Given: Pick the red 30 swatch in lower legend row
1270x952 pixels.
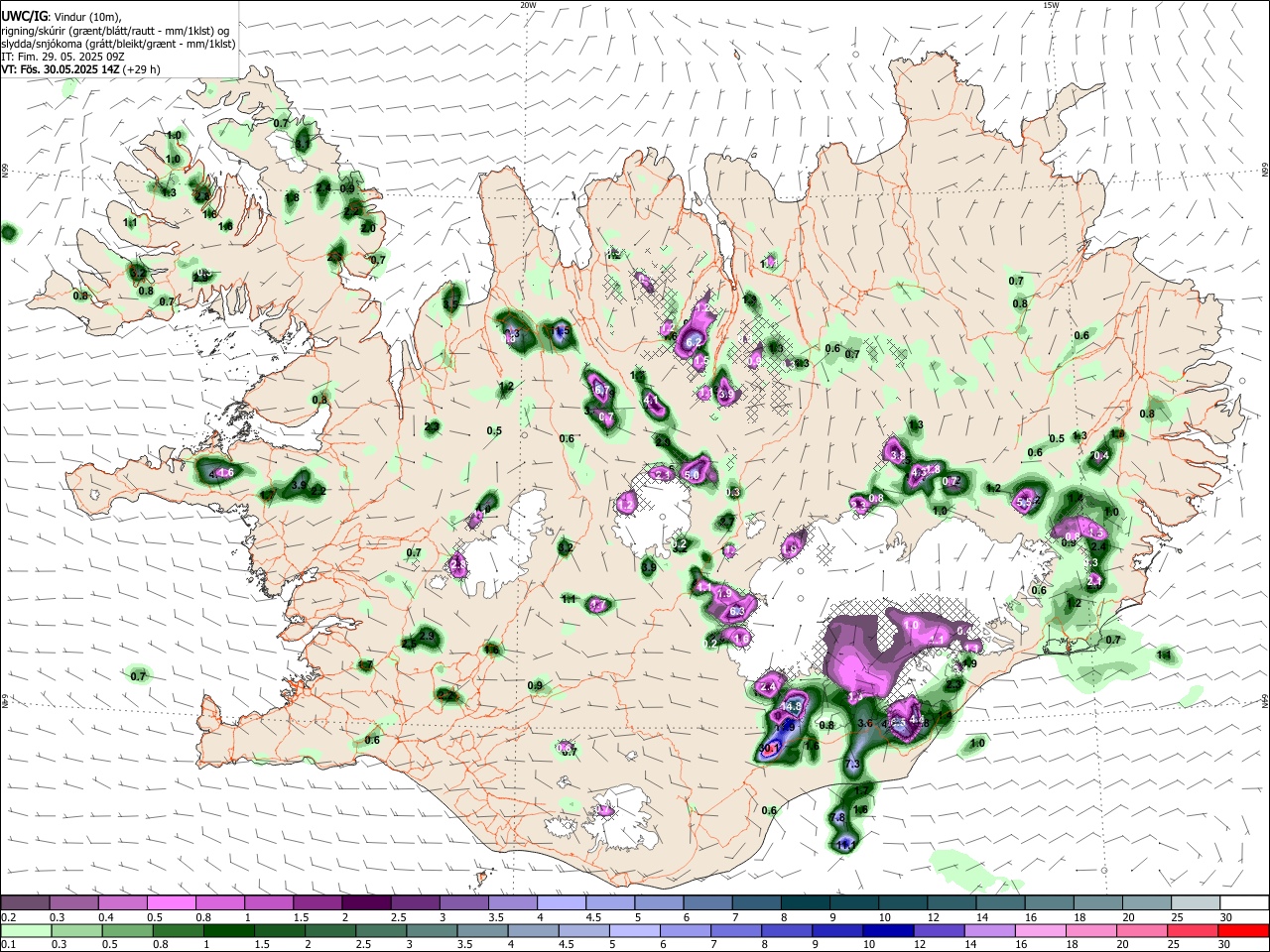Looking at the screenshot, I should [1243, 930].
